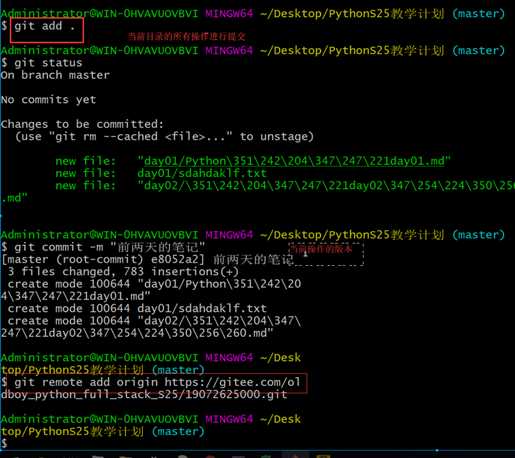Click the "Changes to be committed:" heading
Viewport: 515px width, 458px height.
click(82, 124)
